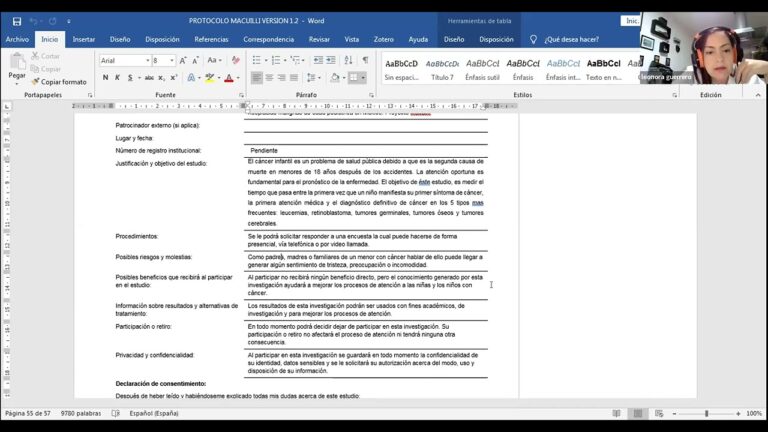This screenshot has width=768, height=432.
Task: Toggle superscript x² formatting
Action: coord(174,77)
